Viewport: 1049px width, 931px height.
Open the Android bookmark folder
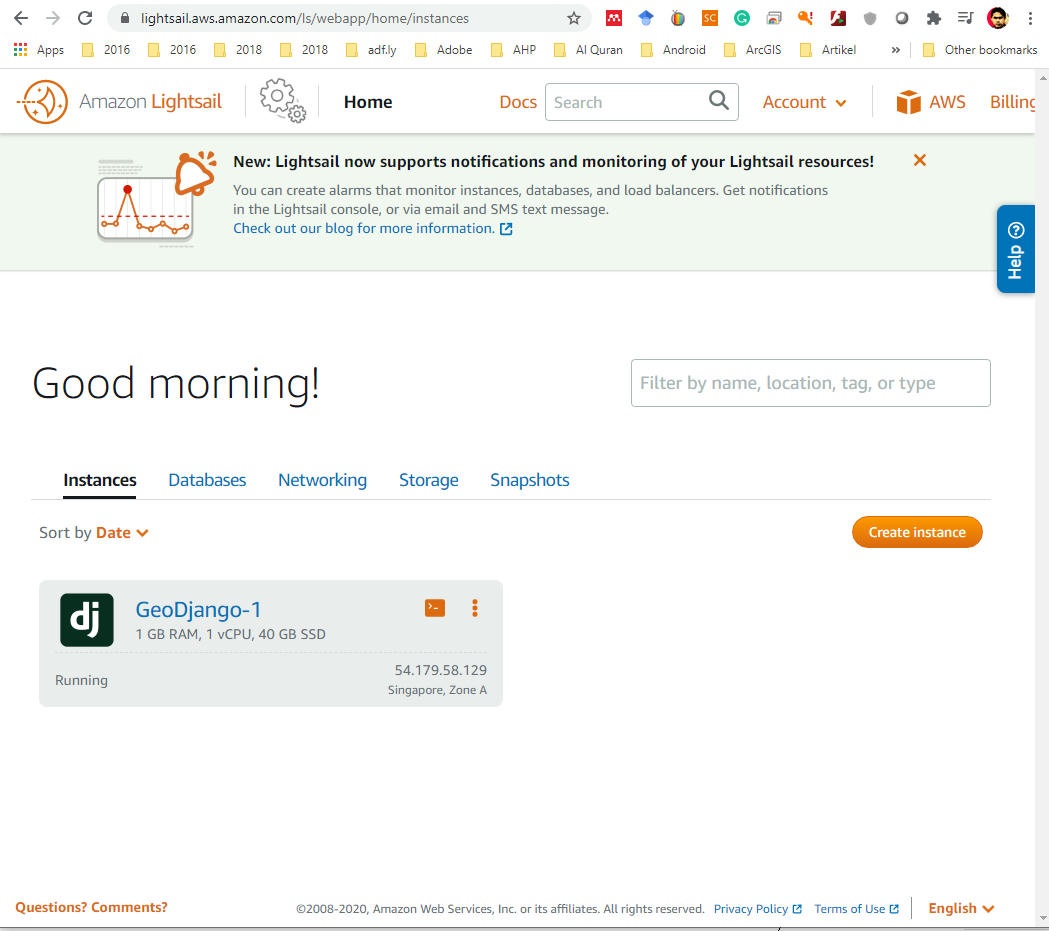[672, 49]
